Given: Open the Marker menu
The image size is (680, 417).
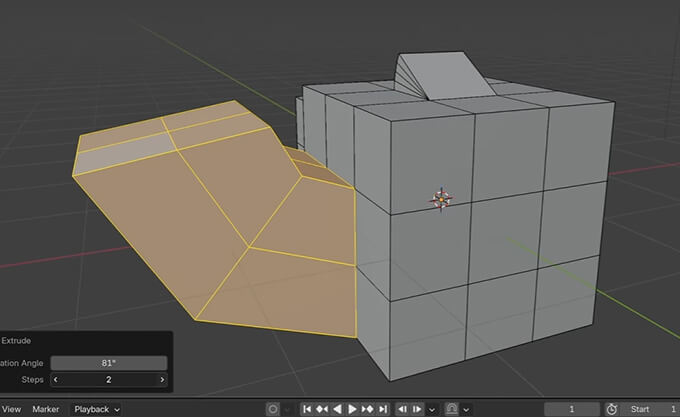Looking at the screenshot, I should tap(46, 409).
